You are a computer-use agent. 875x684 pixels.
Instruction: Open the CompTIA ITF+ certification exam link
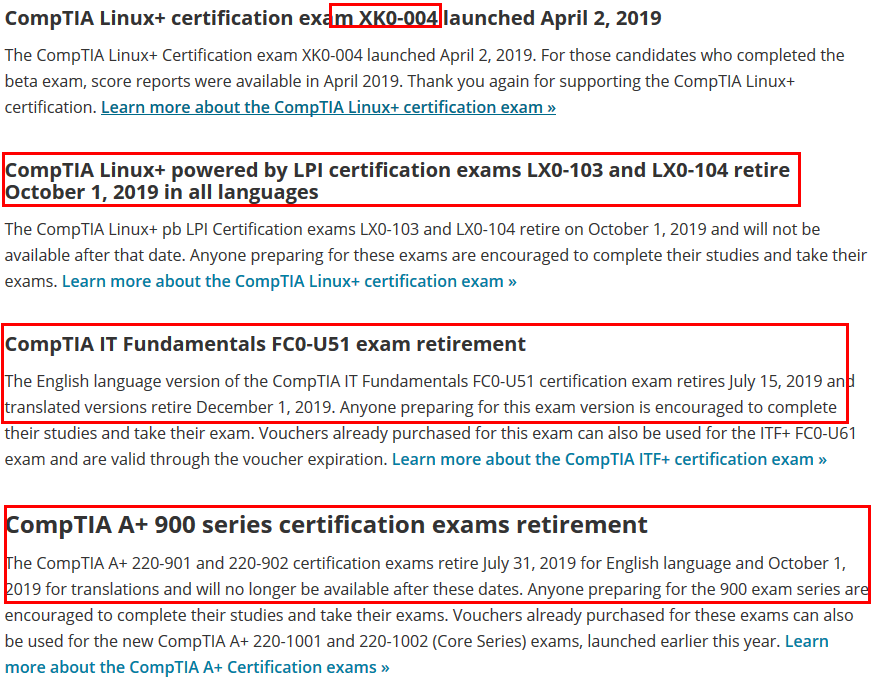coord(609,459)
